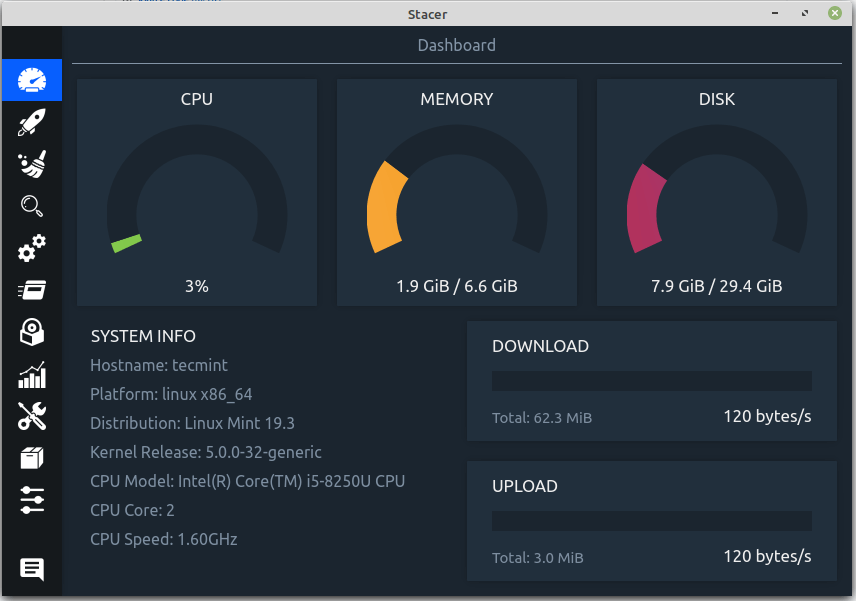The image size is (856, 601).
Task: View Resources via the bar chart icon
Action: (31, 374)
